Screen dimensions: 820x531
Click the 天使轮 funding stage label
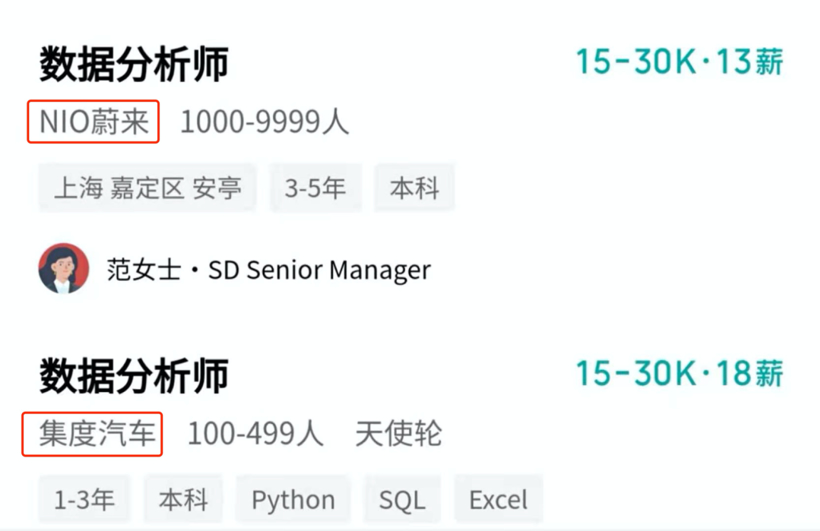click(398, 434)
